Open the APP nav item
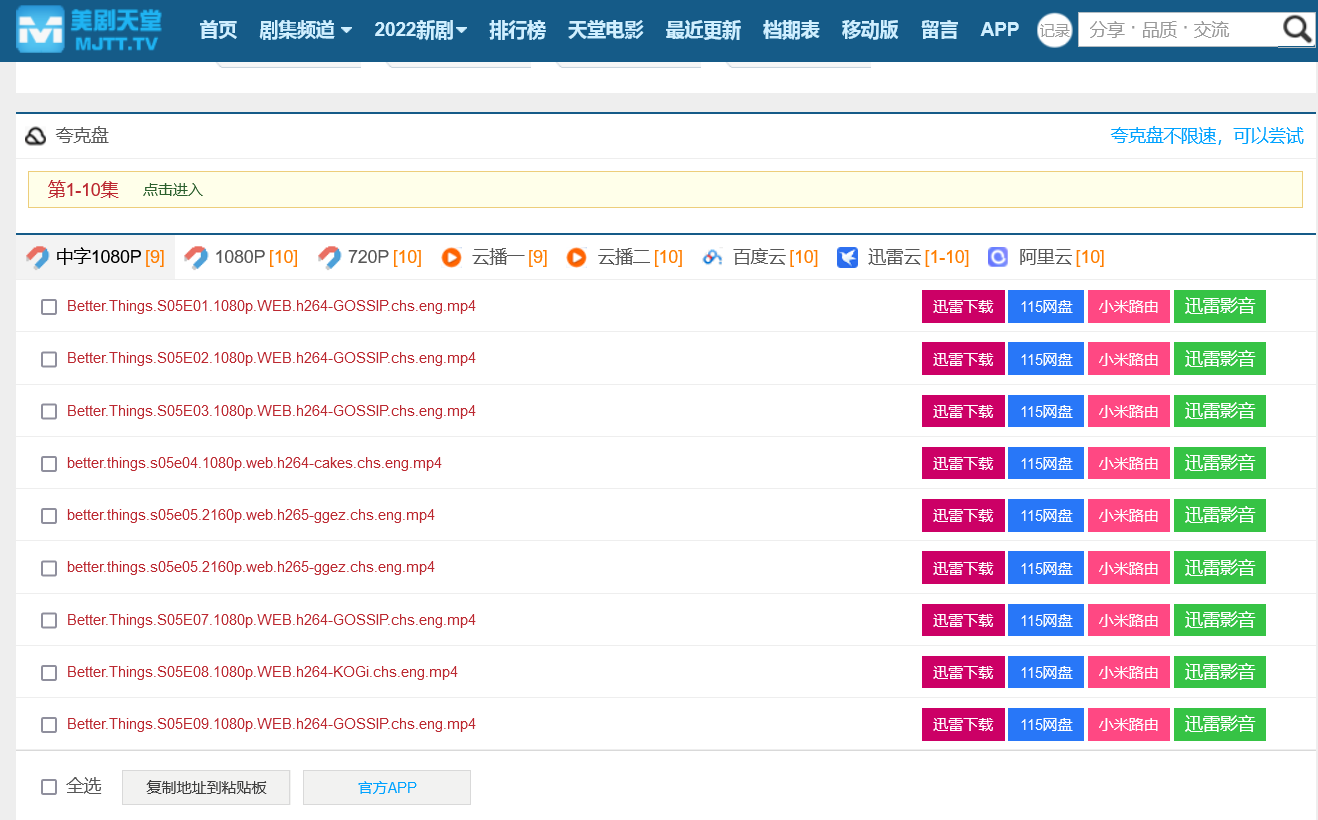The image size is (1318, 820). click(x=1000, y=30)
